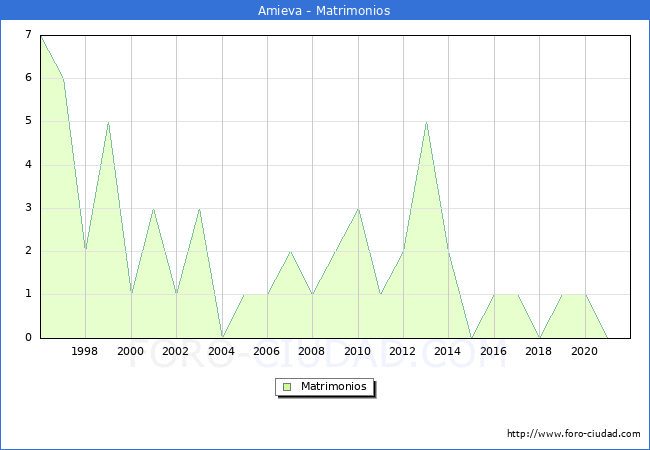Click the 2001 peak data point at 3
Image resolution: width=650 pixels, height=450 pixels.
pos(153,209)
